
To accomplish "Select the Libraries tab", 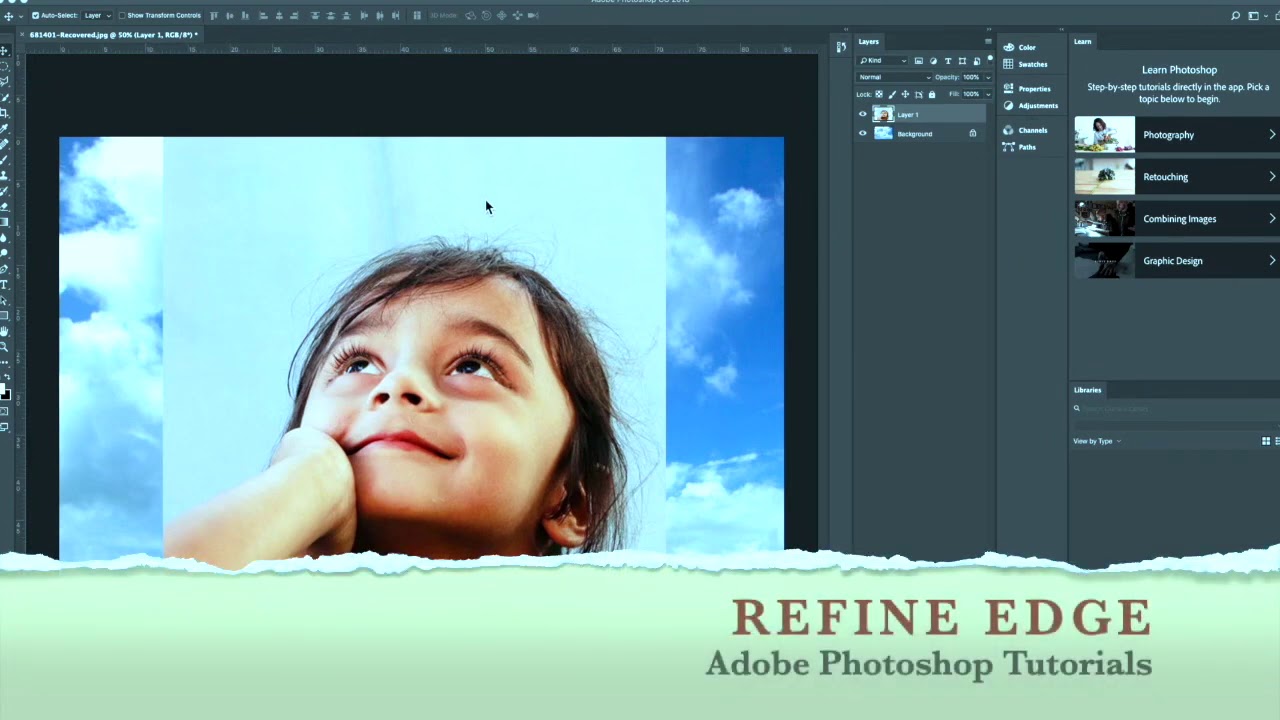I will pos(1087,390).
